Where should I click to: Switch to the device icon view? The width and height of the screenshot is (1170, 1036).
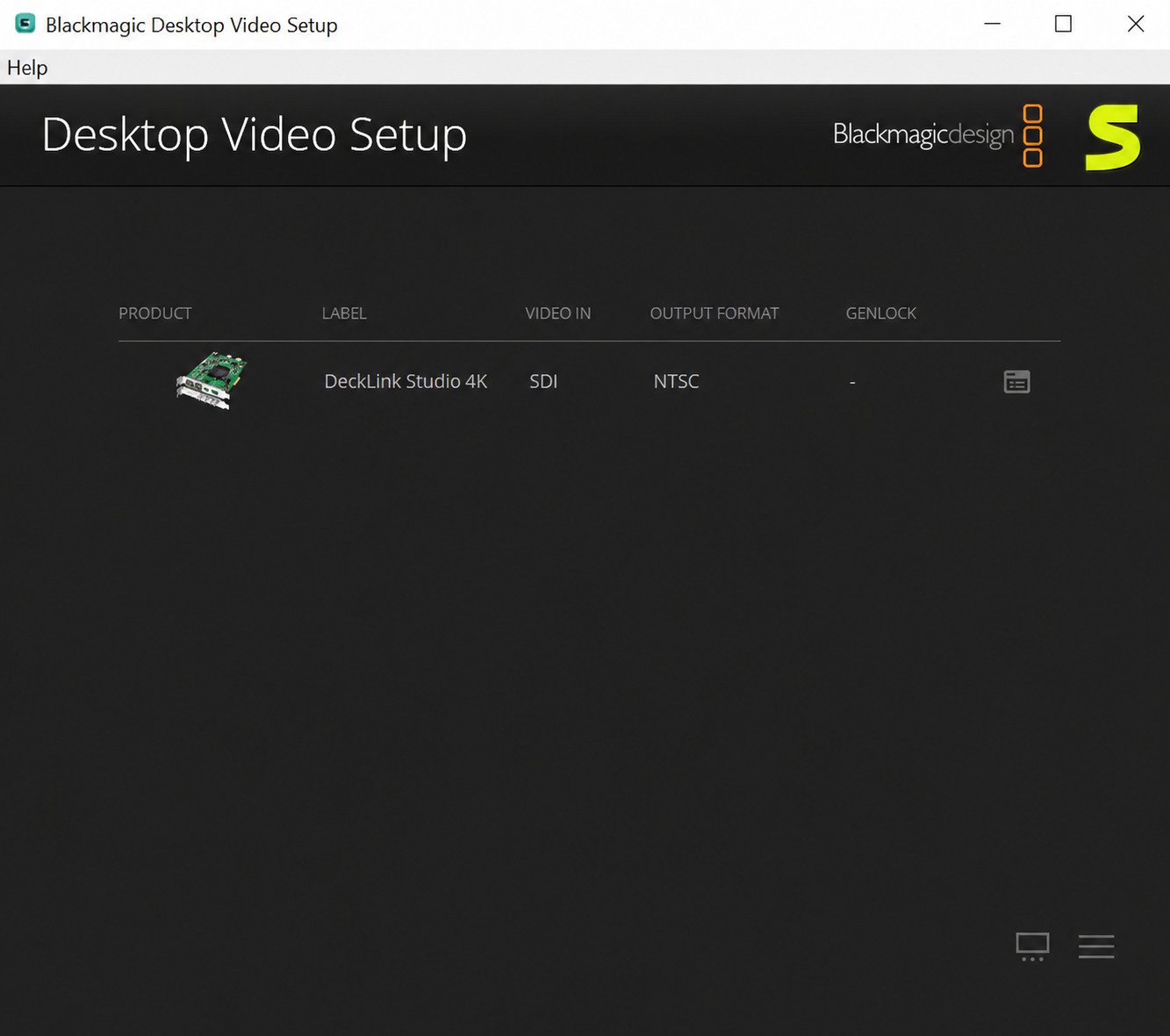click(1032, 946)
